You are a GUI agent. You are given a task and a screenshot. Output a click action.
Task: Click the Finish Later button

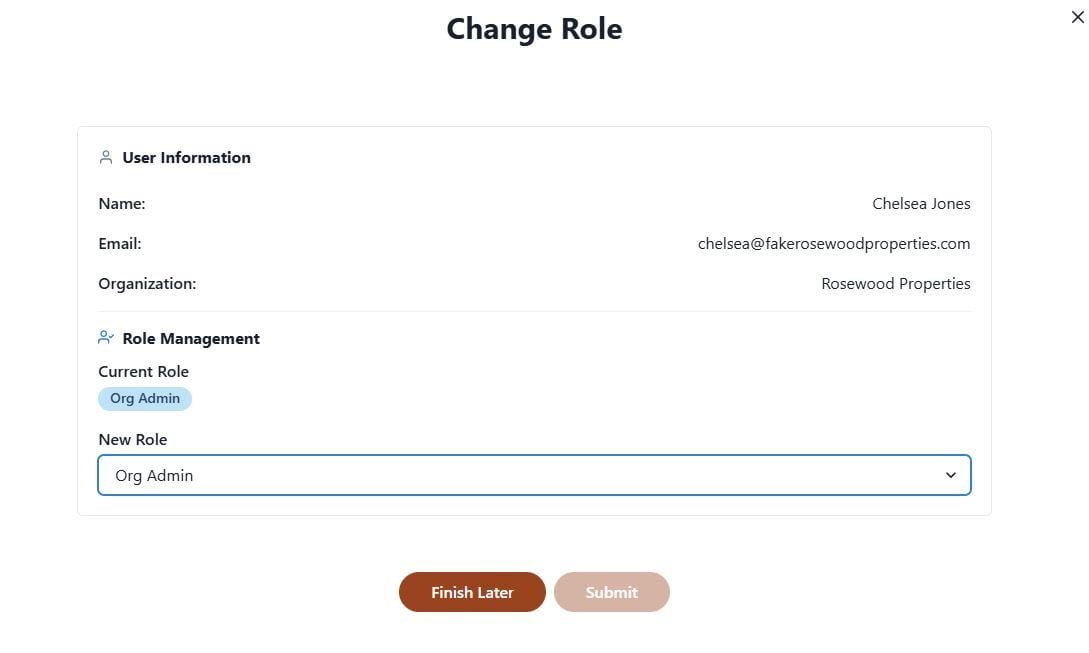pyautogui.click(x=472, y=592)
